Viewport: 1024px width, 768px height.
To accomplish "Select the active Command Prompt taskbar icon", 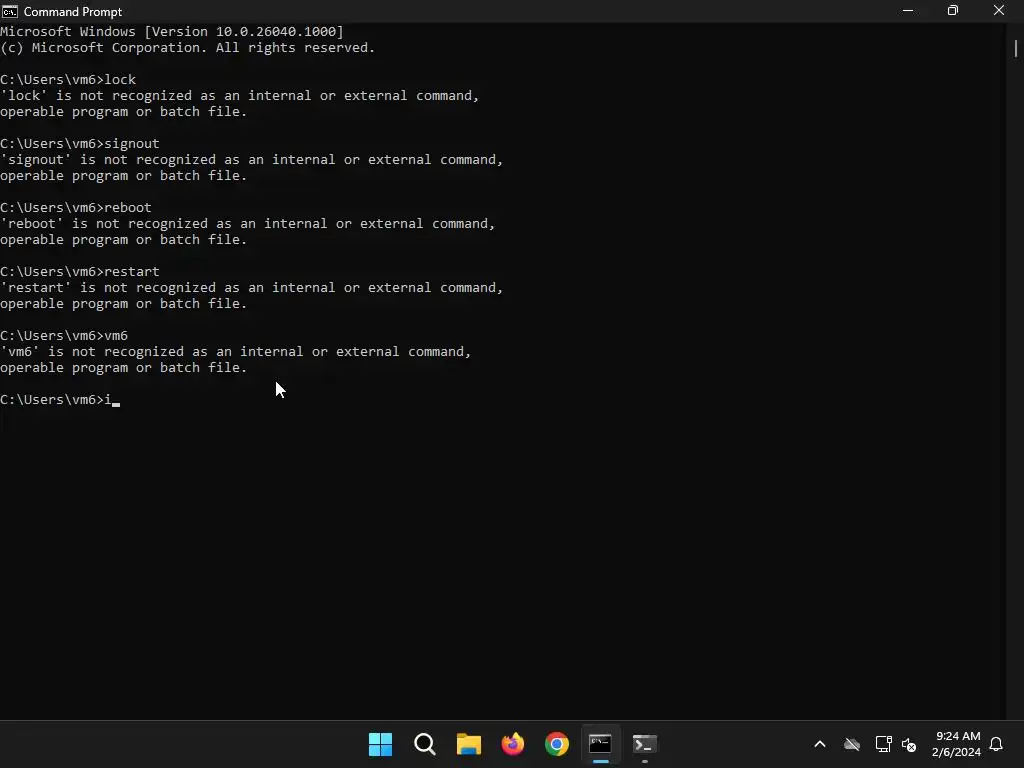I will pyautogui.click(x=600, y=744).
